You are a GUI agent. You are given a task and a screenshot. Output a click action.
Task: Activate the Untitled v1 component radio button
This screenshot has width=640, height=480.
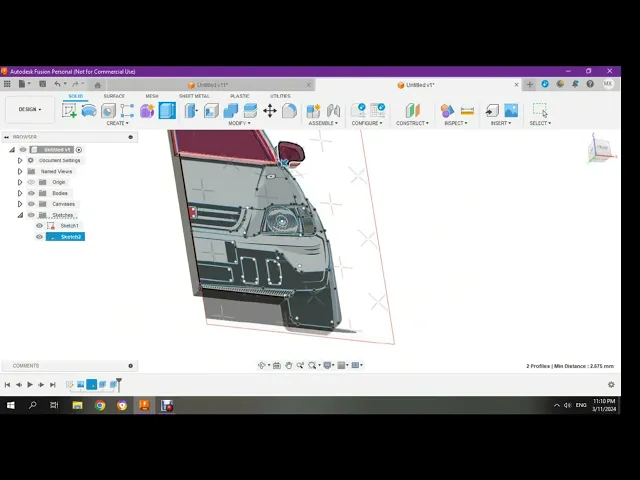(x=79, y=150)
